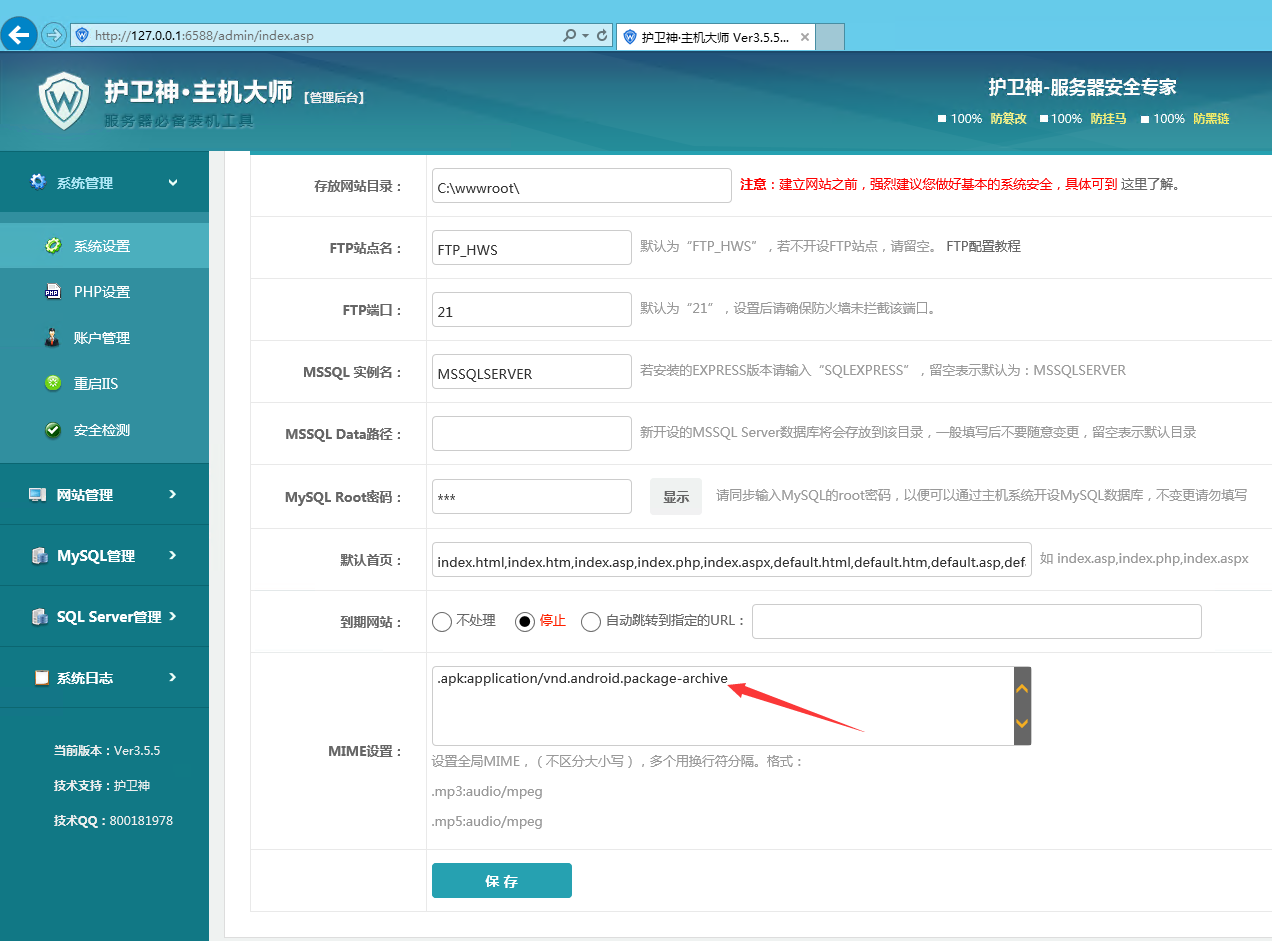The image size is (1272, 941).
Task: Expand the MySQL管理 sidebar section
Action: [x=104, y=555]
